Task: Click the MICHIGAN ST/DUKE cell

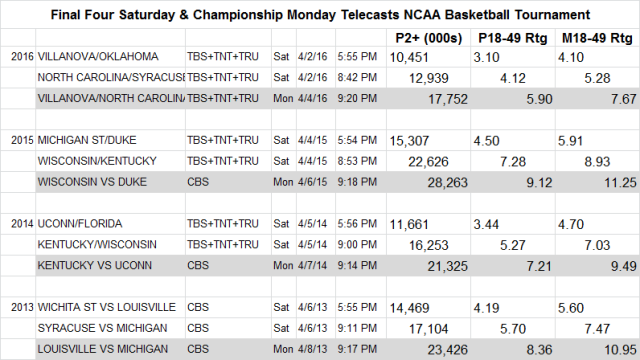Action: 110,140
